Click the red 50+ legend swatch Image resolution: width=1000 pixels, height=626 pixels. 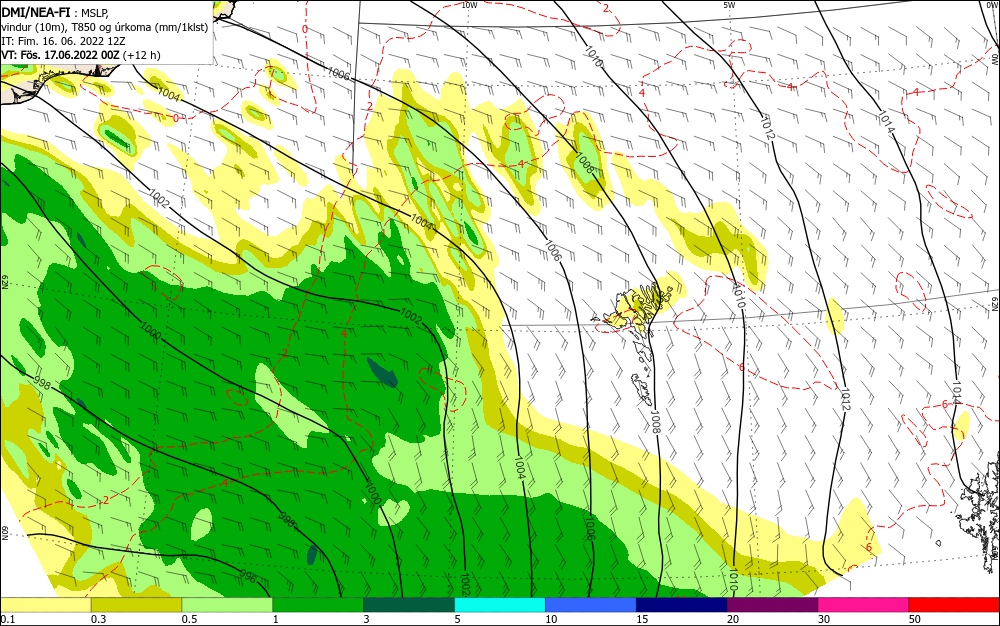pyautogui.click(x=954, y=605)
